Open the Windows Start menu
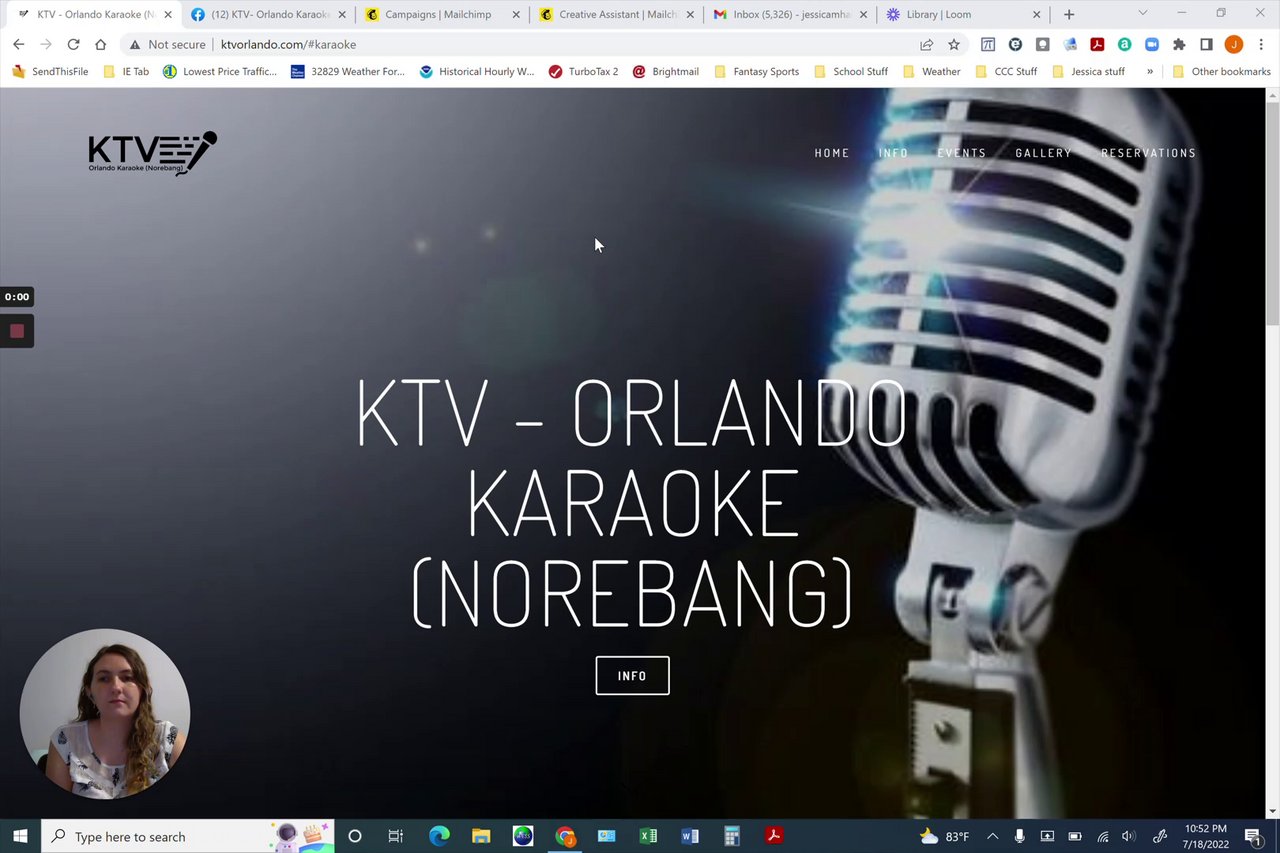The height and width of the screenshot is (853, 1280). click(x=20, y=836)
